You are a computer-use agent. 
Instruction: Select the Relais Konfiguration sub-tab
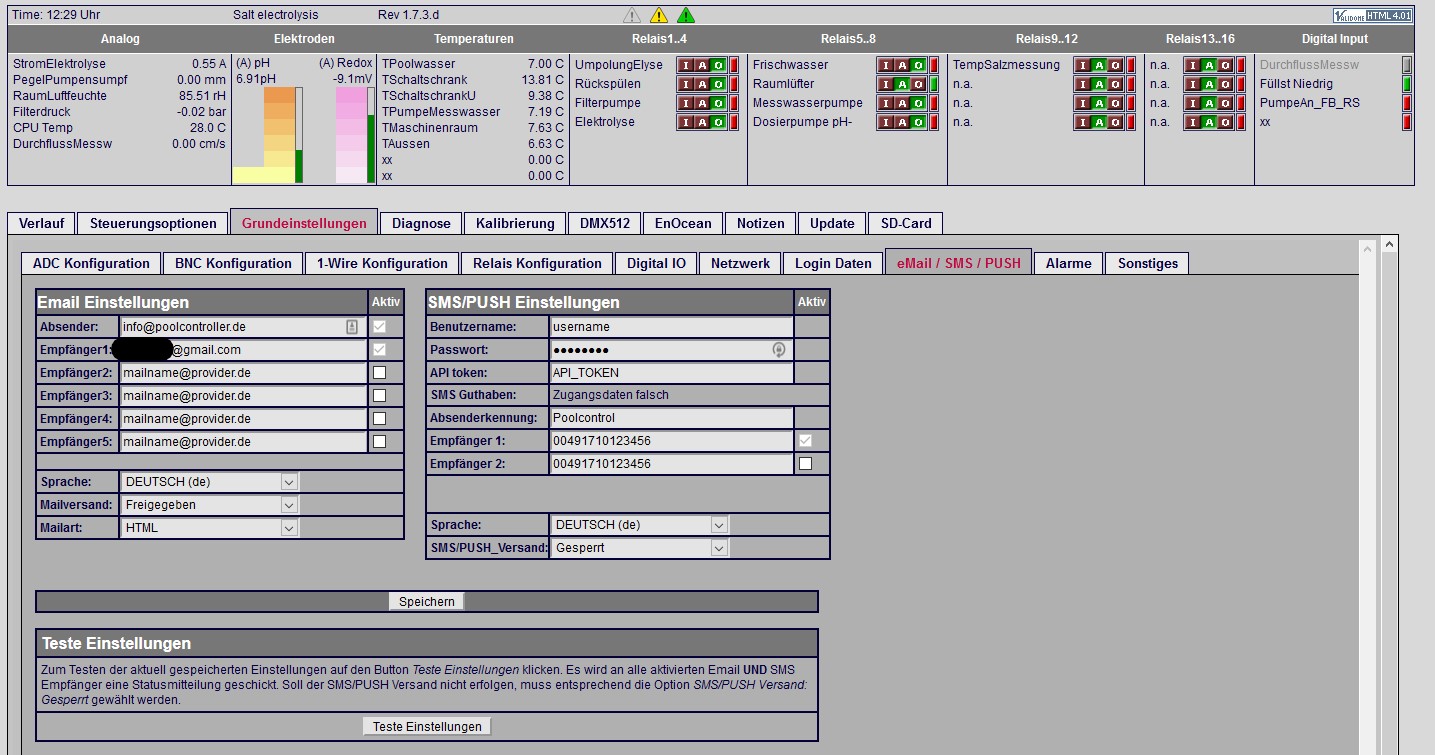[x=537, y=263]
